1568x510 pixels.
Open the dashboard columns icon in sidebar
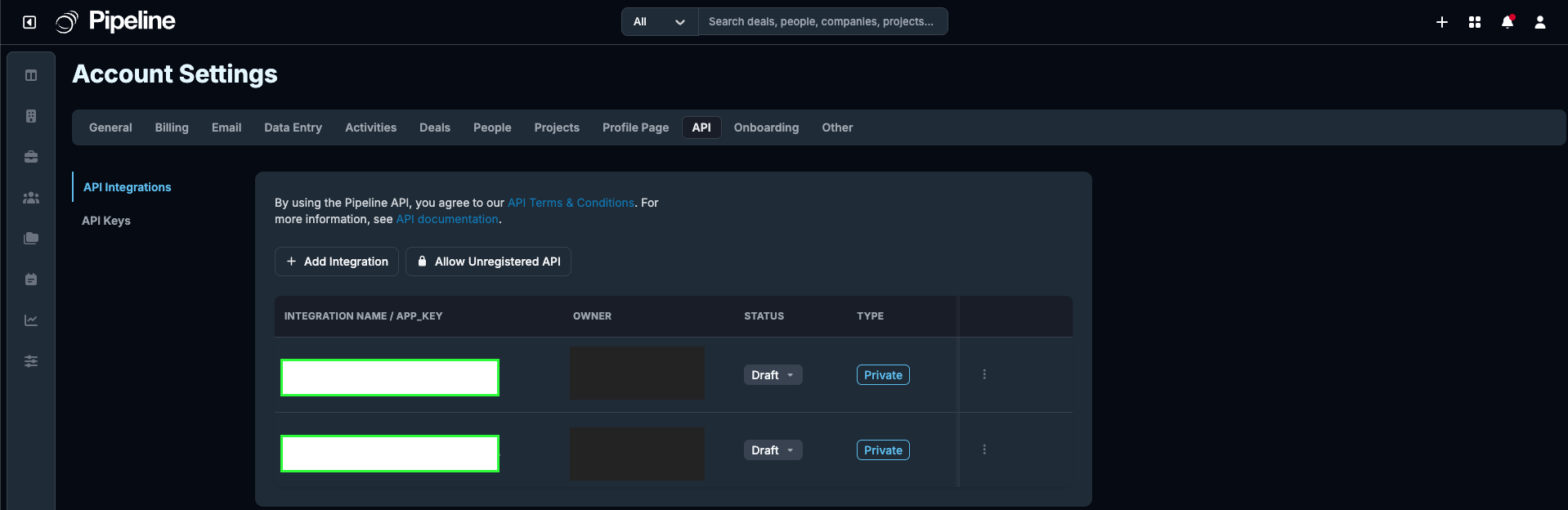(x=31, y=75)
